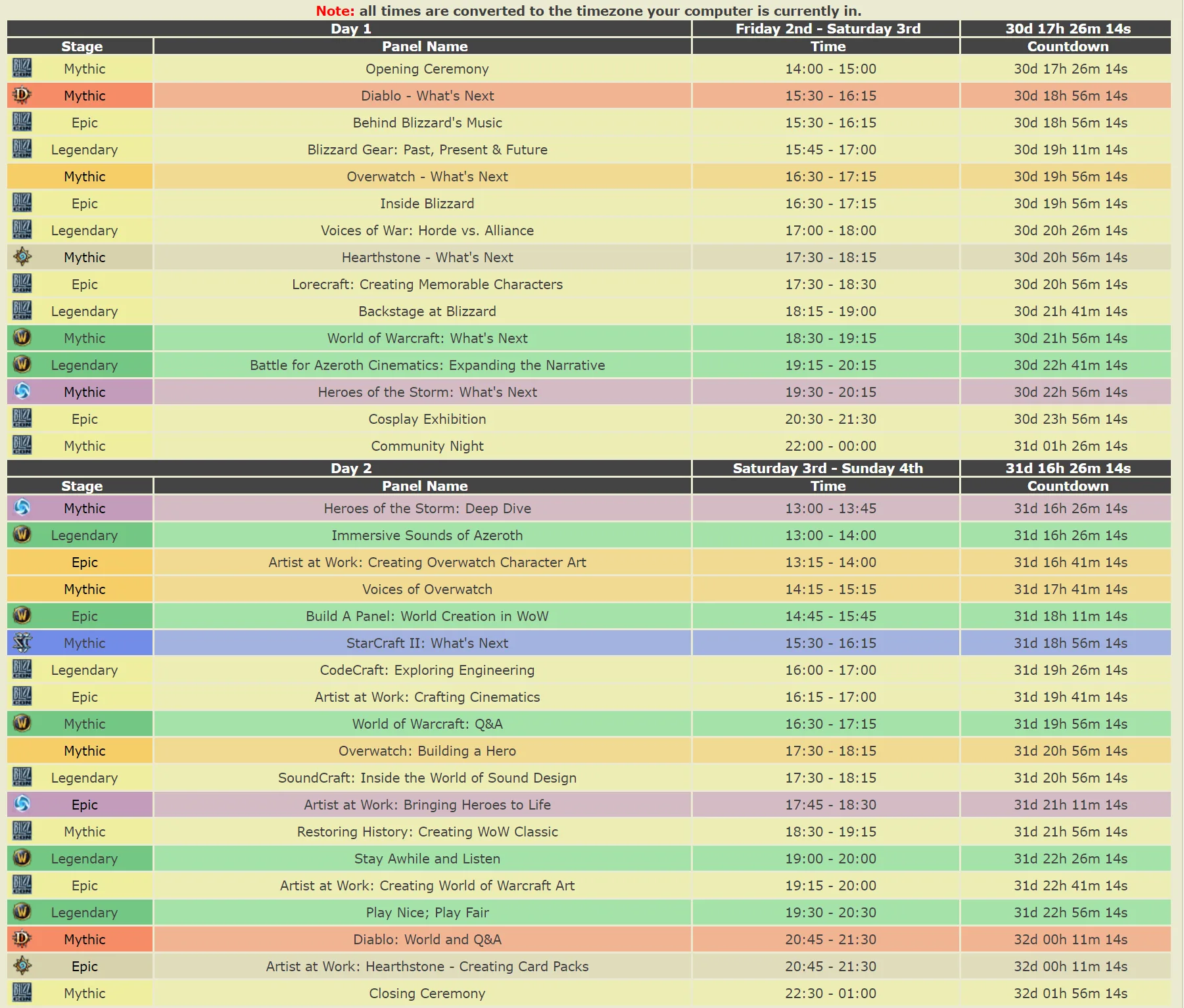Click Hearthstone icon in Creating Card Packs row
Viewport: 1184px width, 1008px height.
[22, 965]
